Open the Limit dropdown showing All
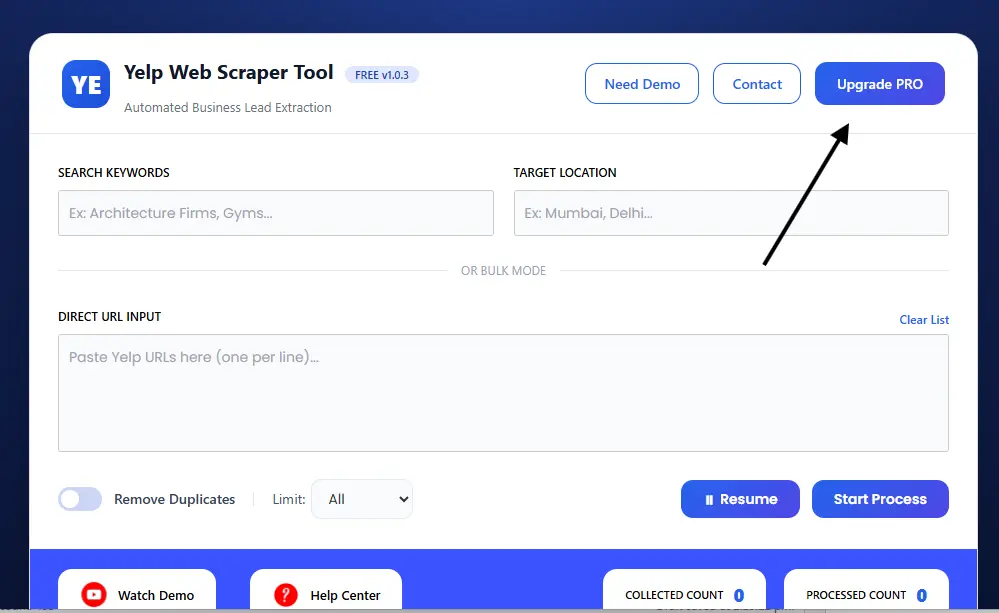This screenshot has width=999, height=613. tap(362, 499)
